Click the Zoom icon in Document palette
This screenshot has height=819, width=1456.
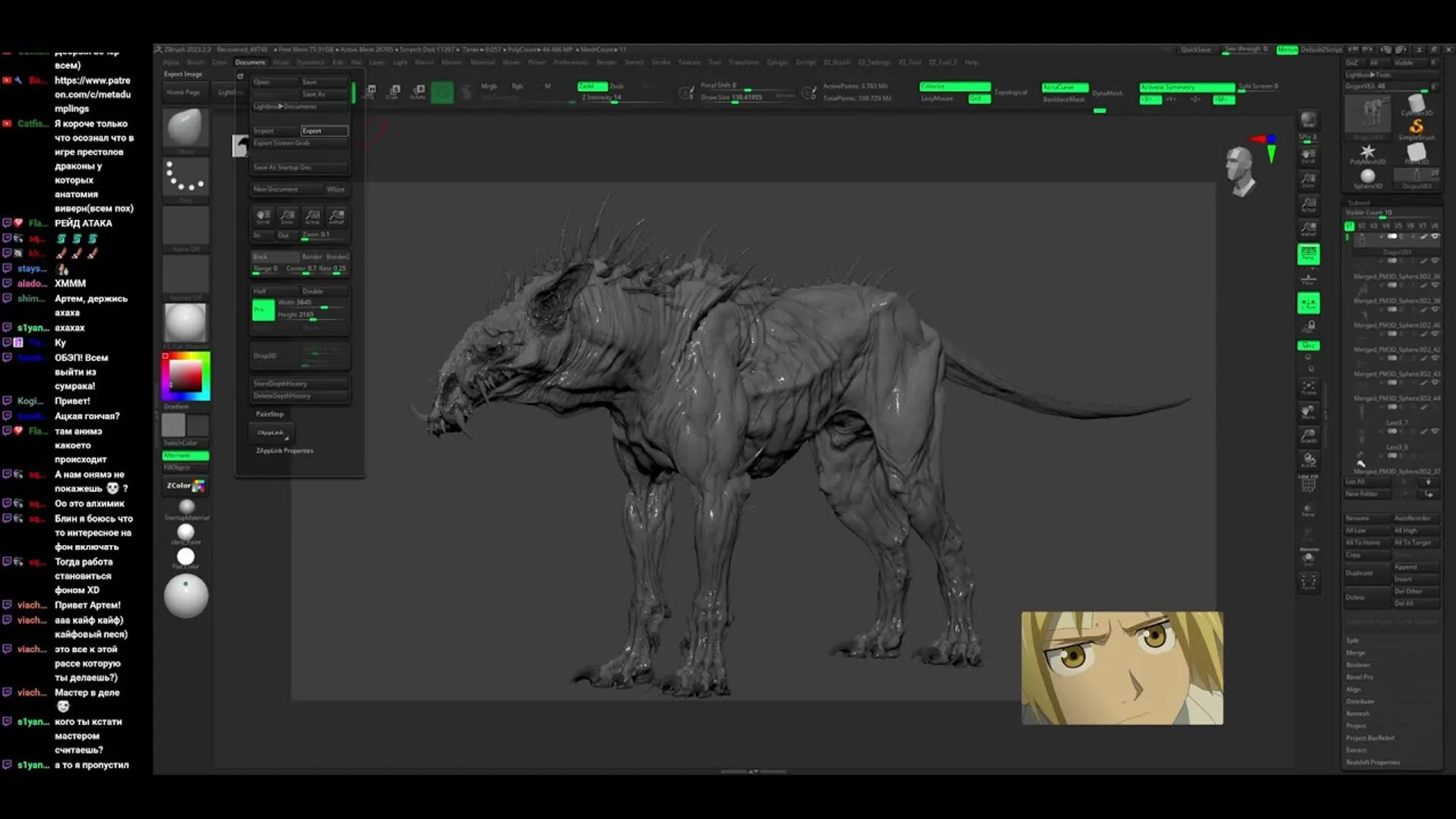click(x=287, y=217)
